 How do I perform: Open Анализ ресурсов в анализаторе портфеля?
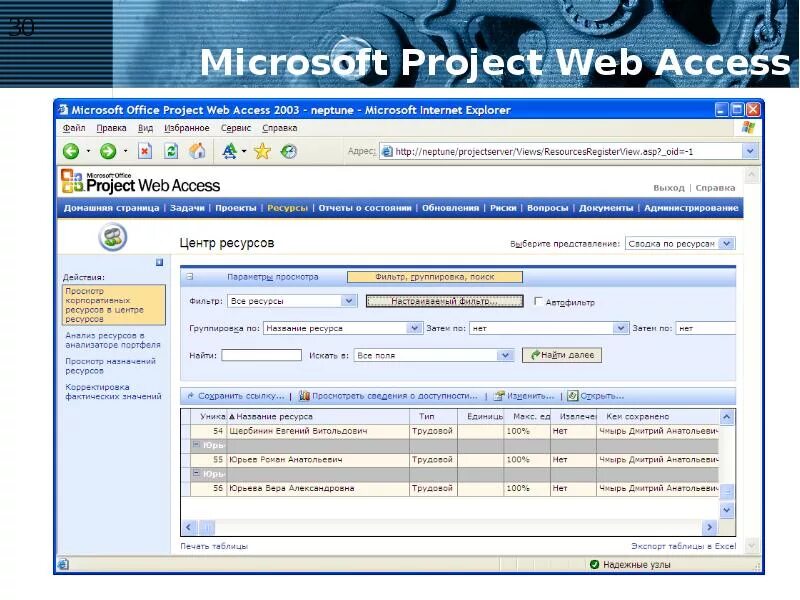tap(113, 340)
